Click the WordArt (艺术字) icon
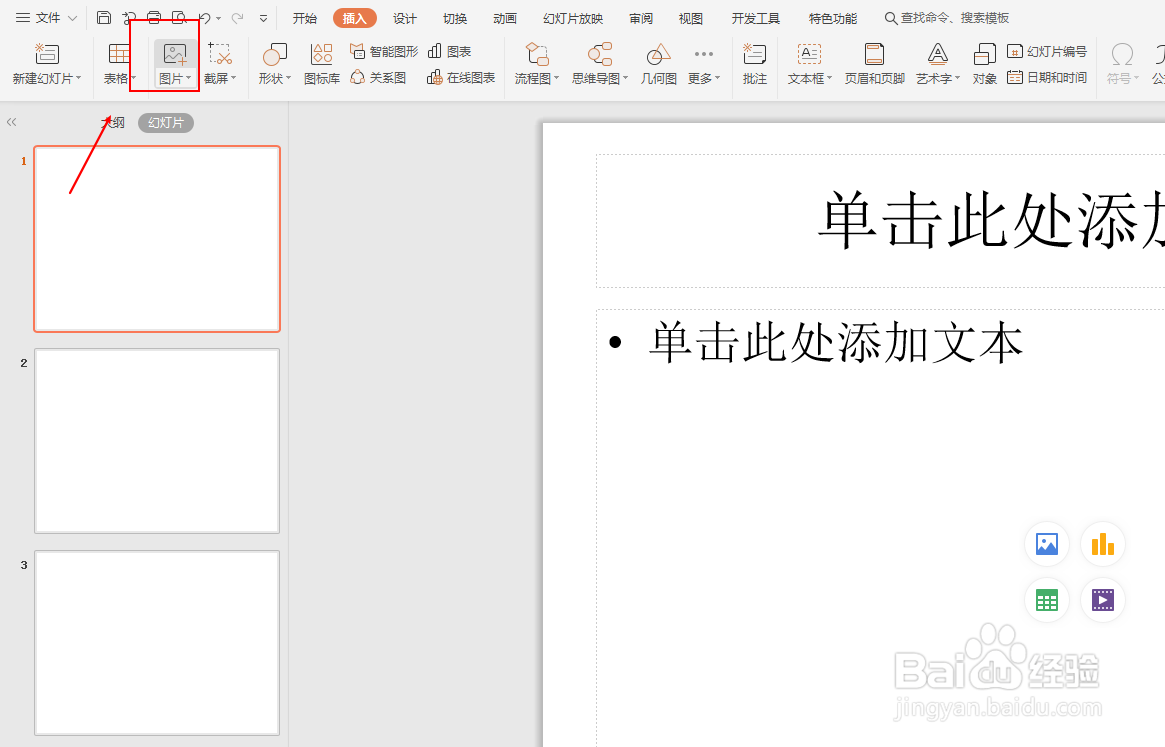This screenshot has height=747, width=1165. pos(938,54)
